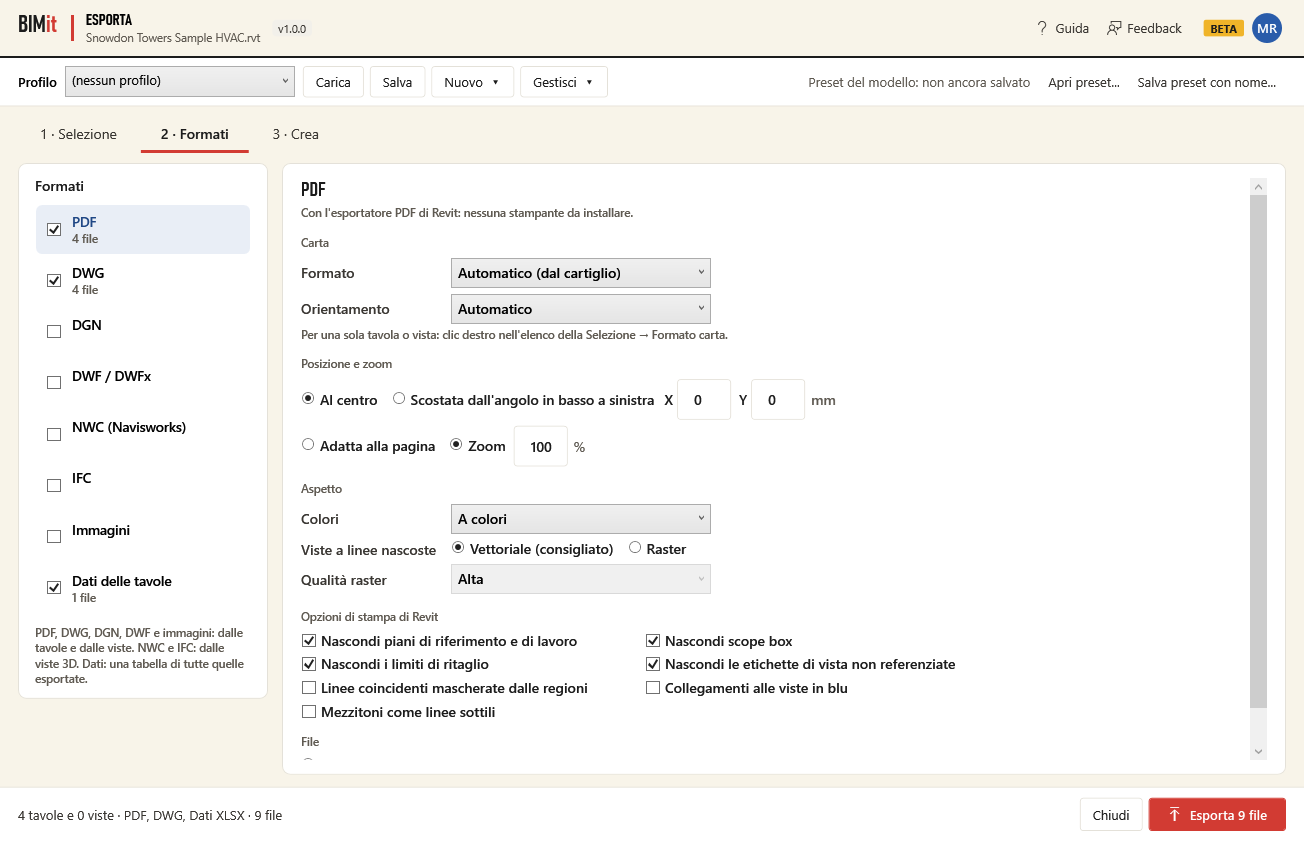
Task: Click the BETA badge
Action: click(x=1224, y=28)
